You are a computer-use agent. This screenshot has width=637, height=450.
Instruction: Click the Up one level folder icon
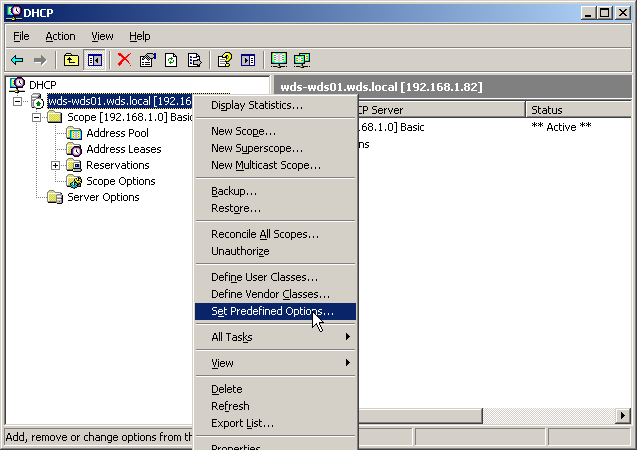(x=71, y=60)
